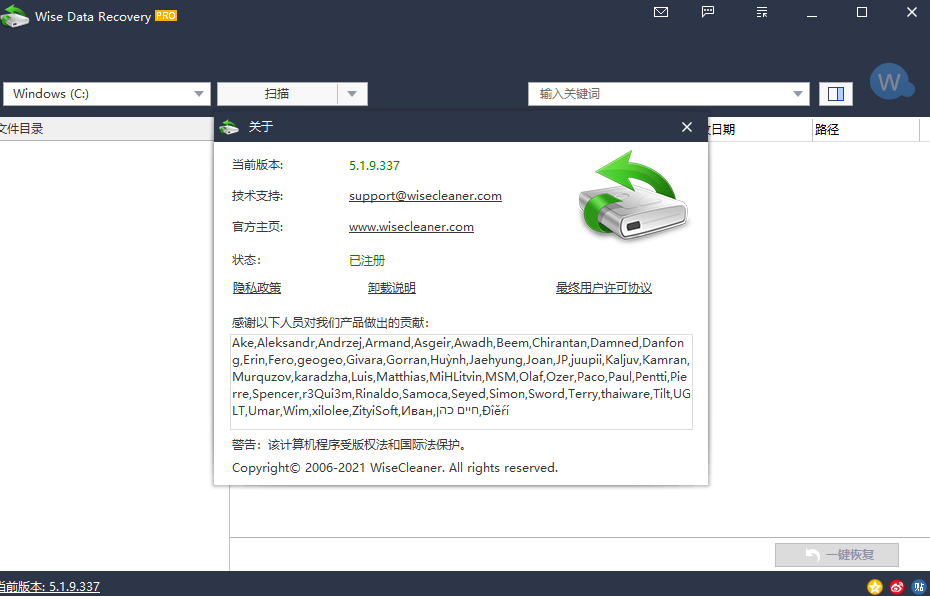The height and width of the screenshot is (596, 930).
Task: Open the main menu icon in titlebar
Action: point(761,12)
